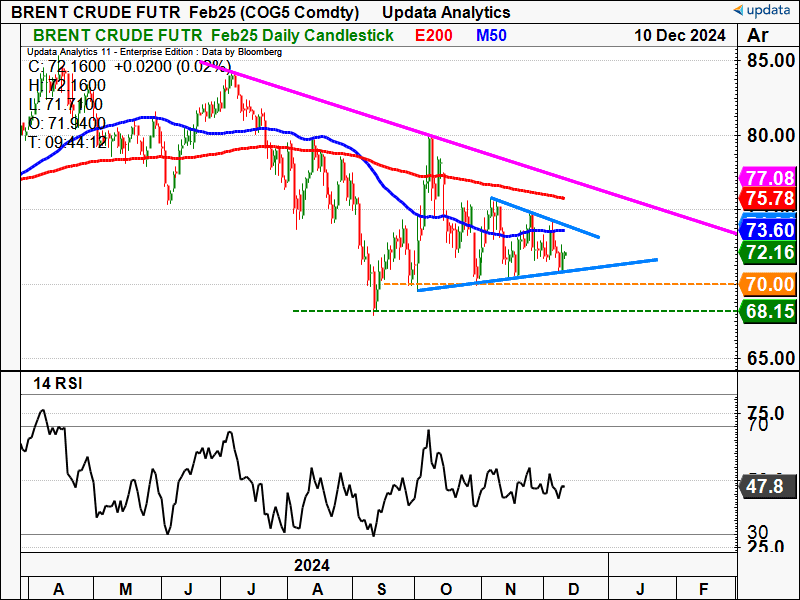
Task: Select the magenta 77.08 trendline price tag
Action: point(768,178)
